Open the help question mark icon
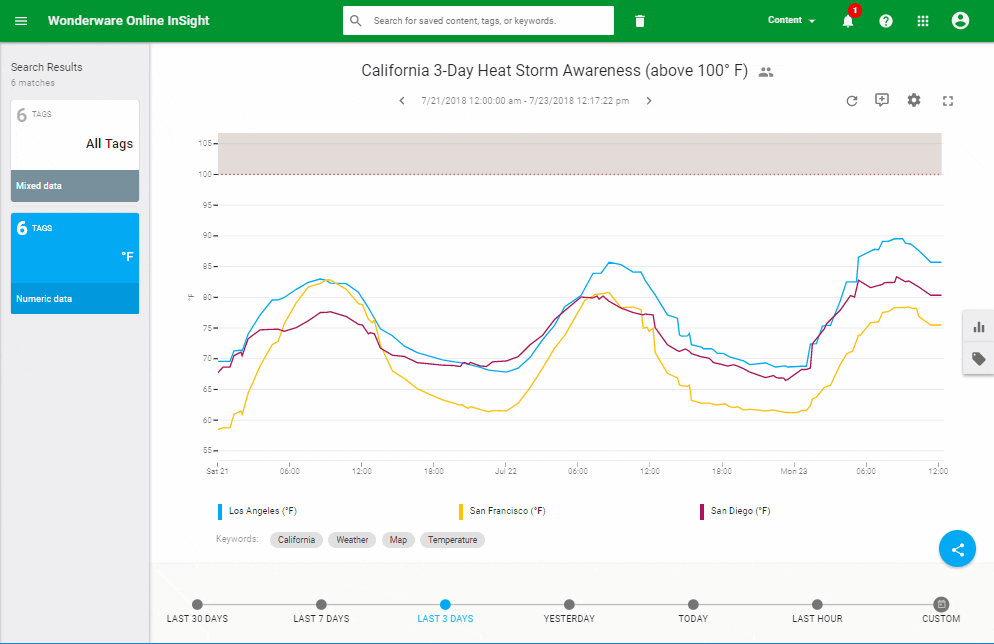Screen dimensions: 994x644 tap(886, 21)
